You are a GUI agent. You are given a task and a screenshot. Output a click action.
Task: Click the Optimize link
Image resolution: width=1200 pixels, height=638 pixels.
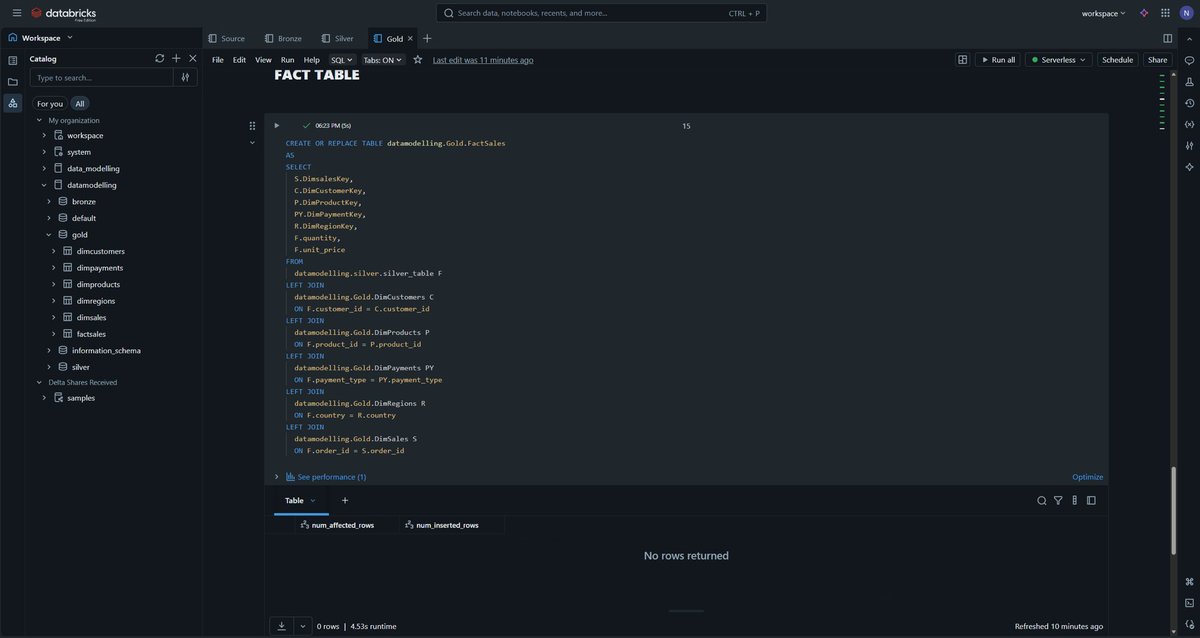pyautogui.click(x=1087, y=477)
